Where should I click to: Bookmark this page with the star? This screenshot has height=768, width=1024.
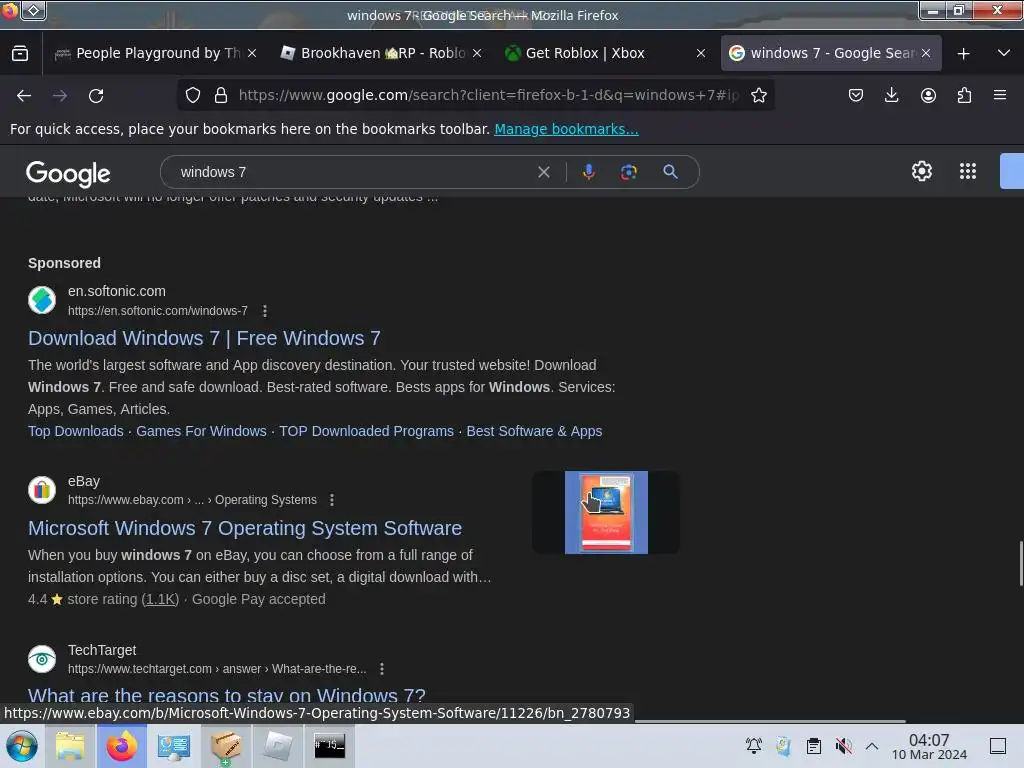click(x=758, y=95)
